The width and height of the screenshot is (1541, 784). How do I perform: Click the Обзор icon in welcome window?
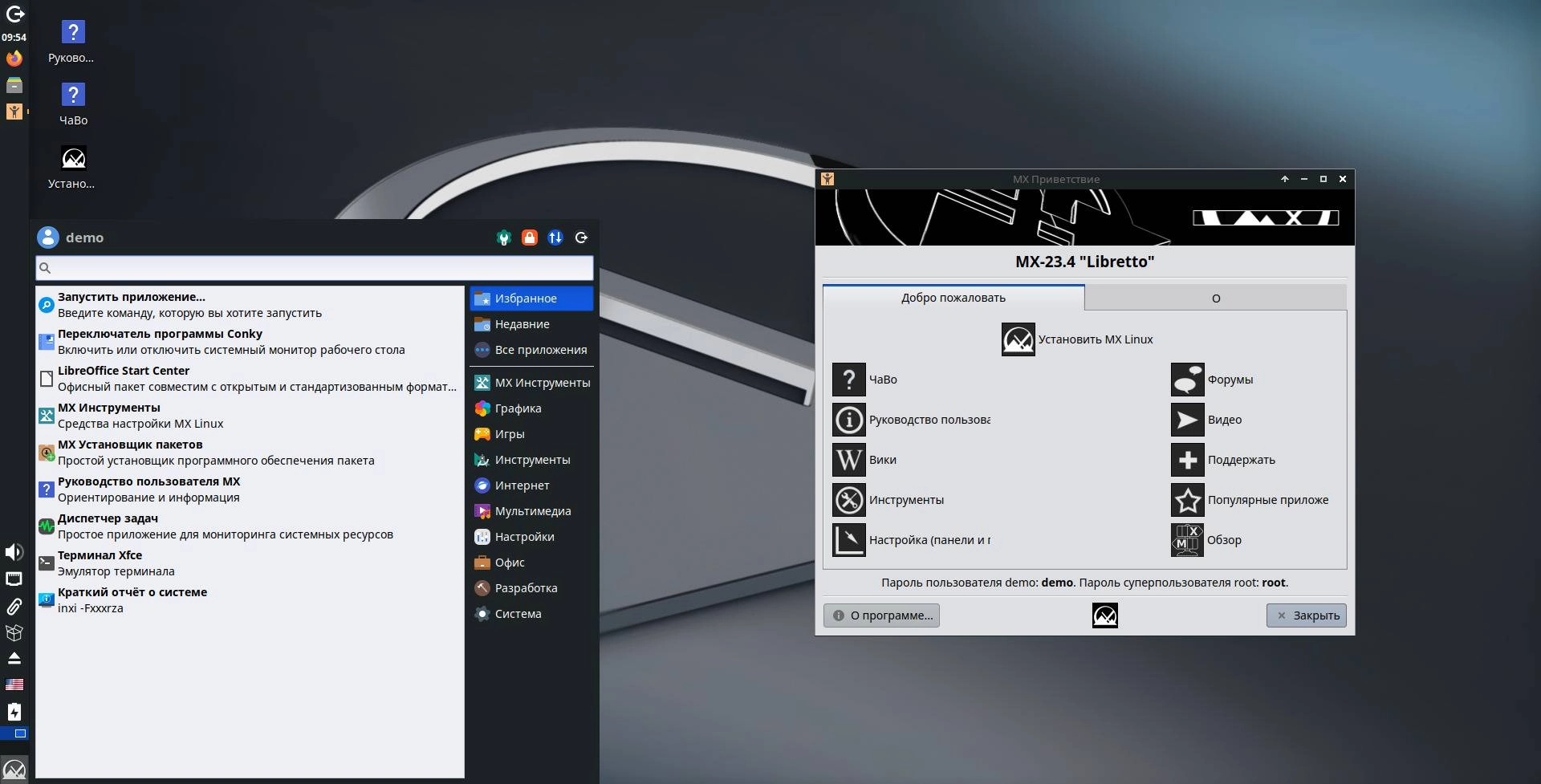[x=1188, y=540]
